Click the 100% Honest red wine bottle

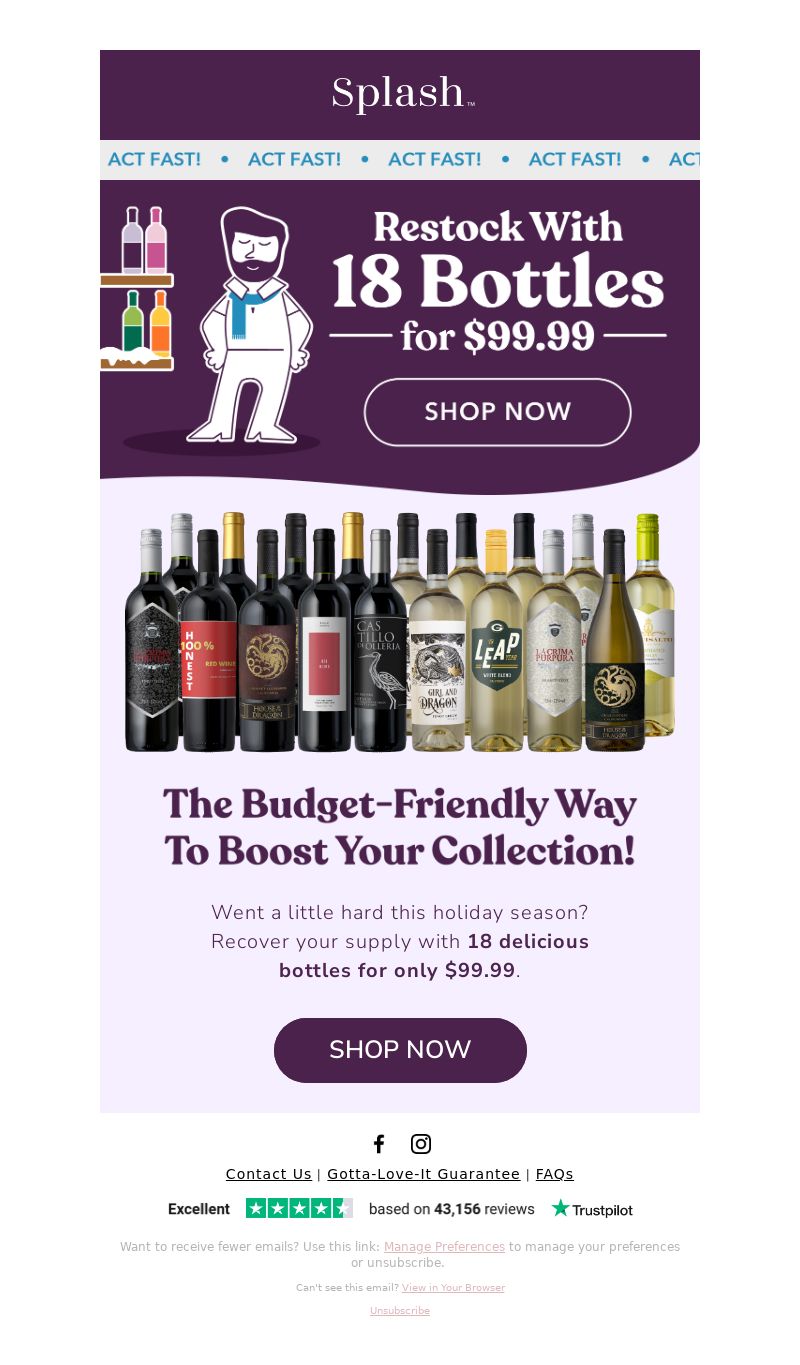click(x=209, y=640)
